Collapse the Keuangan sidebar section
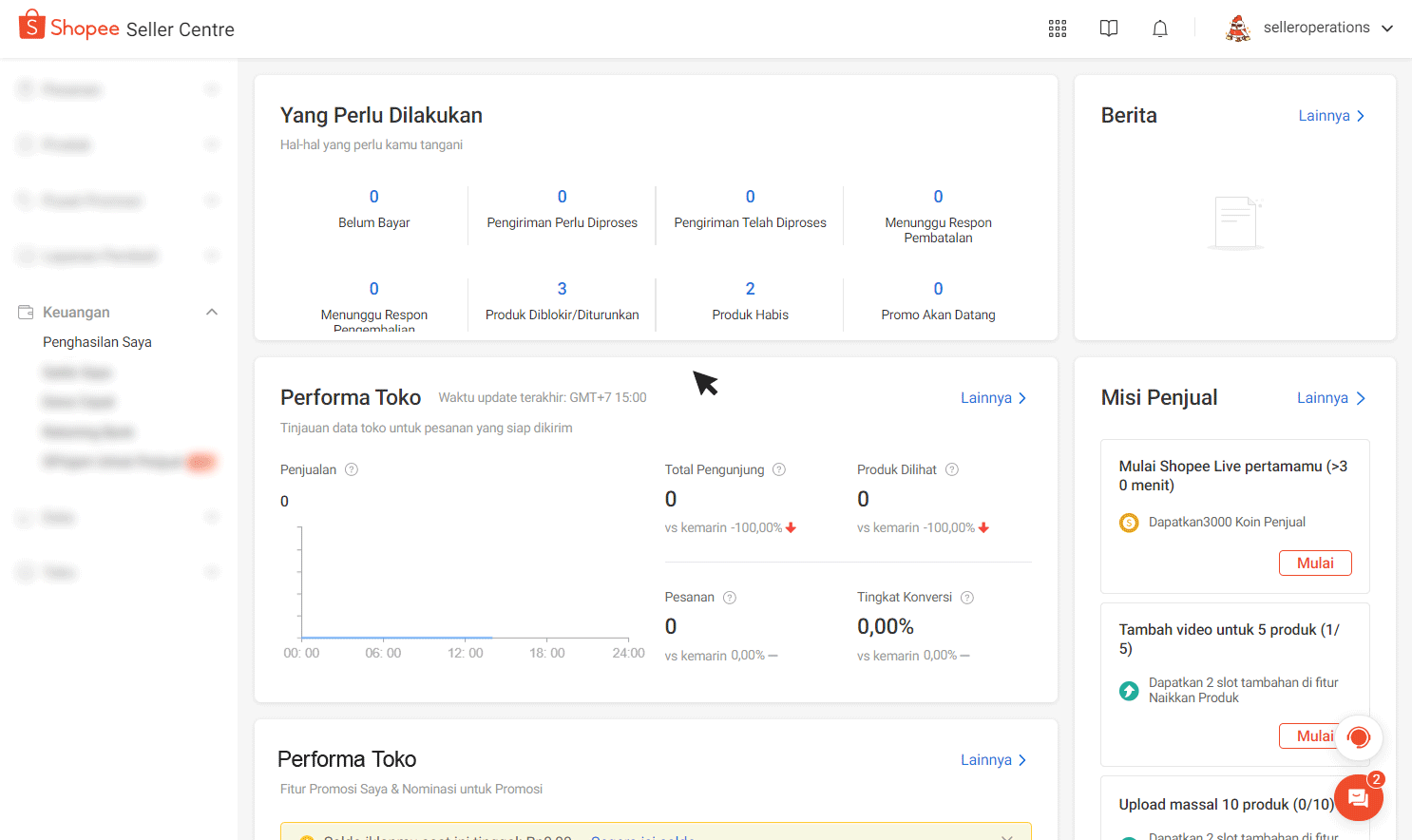The image size is (1412, 840). (x=212, y=313)
